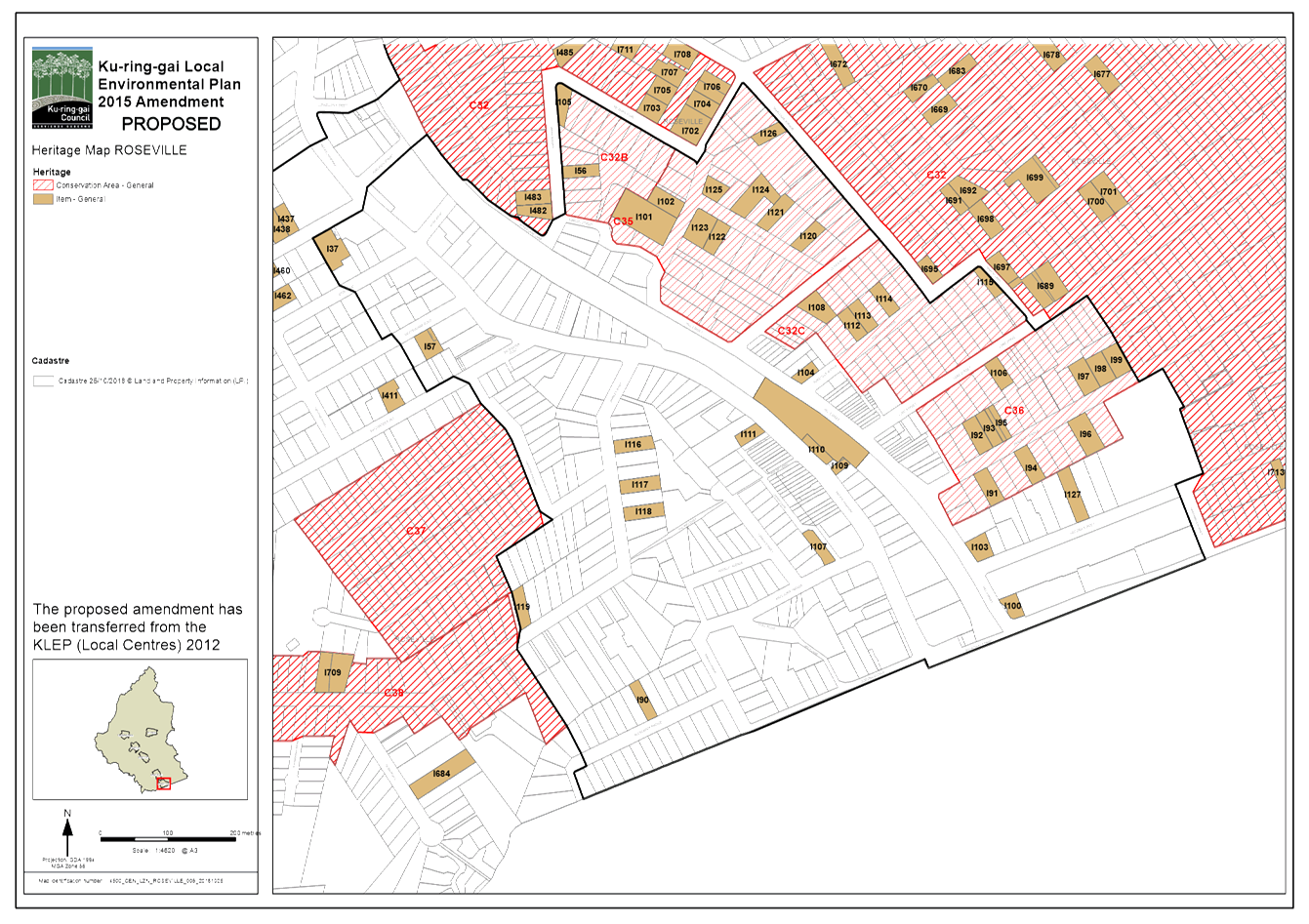This screenshot has width=1309, height=924.
Task: Click the 'Heritage' legend heading
Action: pyautogui.click(x=52, y=172)
